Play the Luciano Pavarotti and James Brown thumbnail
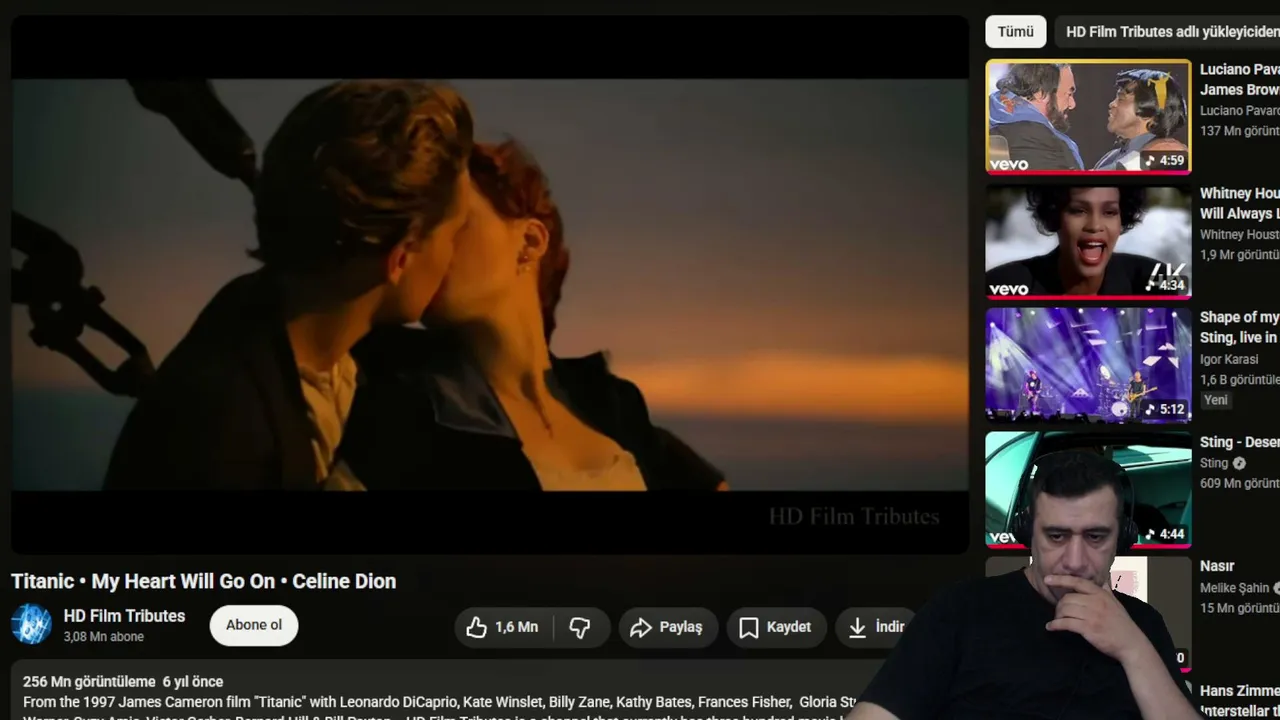Screen dimensions: 1280x720 coord(1088,116)
